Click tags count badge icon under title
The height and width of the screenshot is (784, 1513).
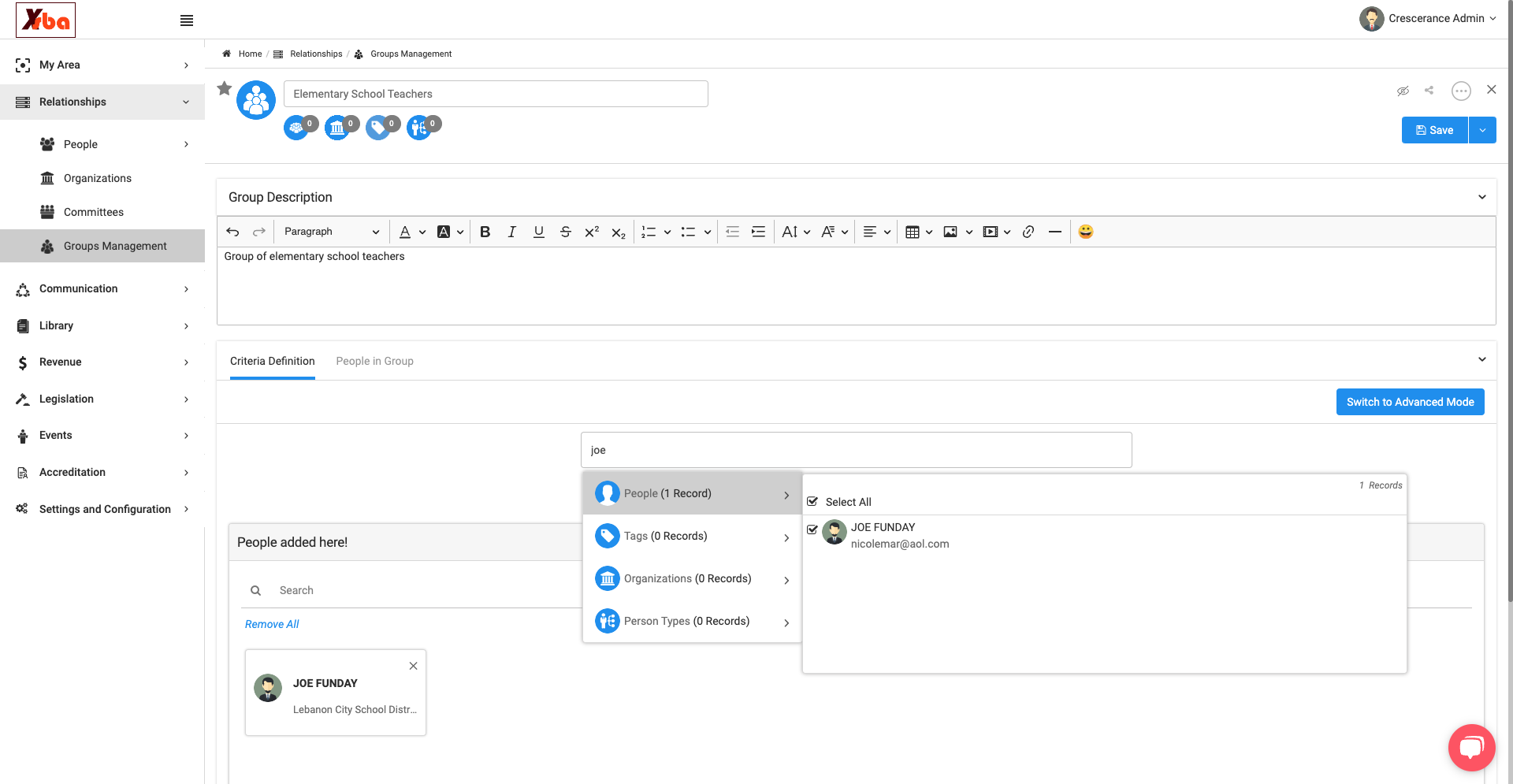[379, 127]
